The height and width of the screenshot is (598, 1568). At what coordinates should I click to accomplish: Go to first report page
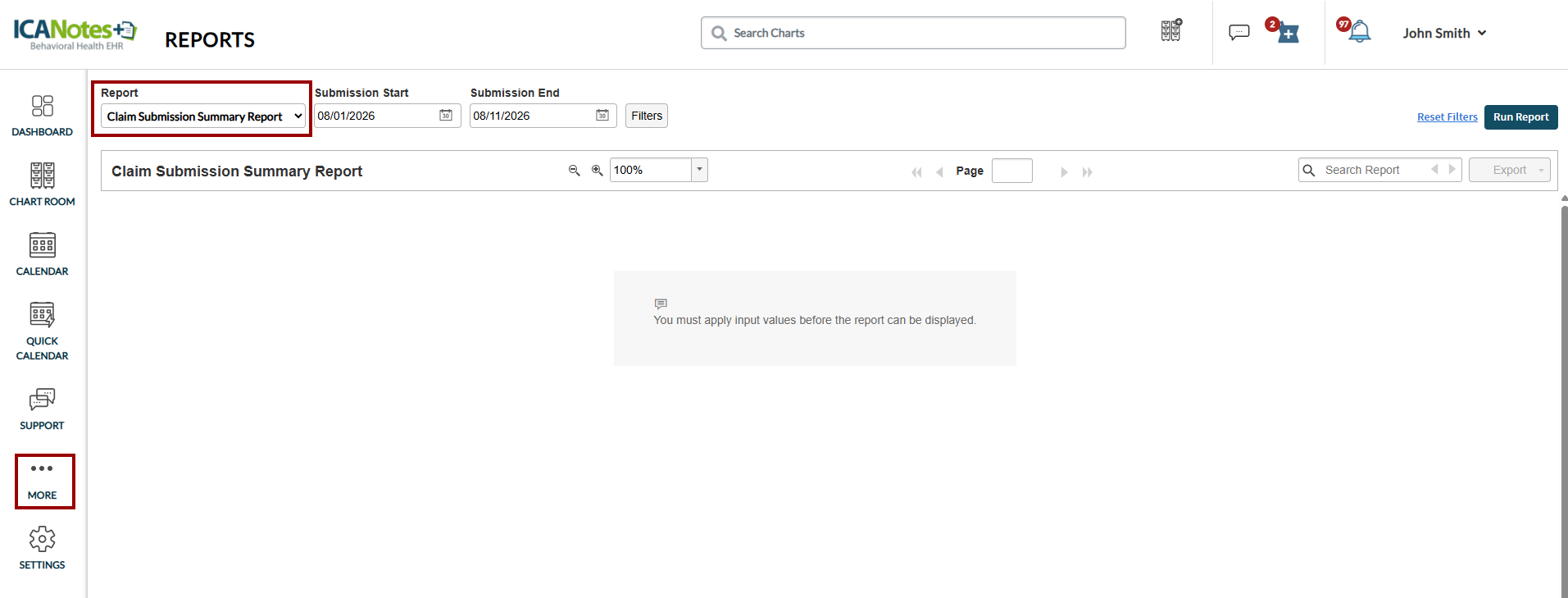[x=916, y=171]
